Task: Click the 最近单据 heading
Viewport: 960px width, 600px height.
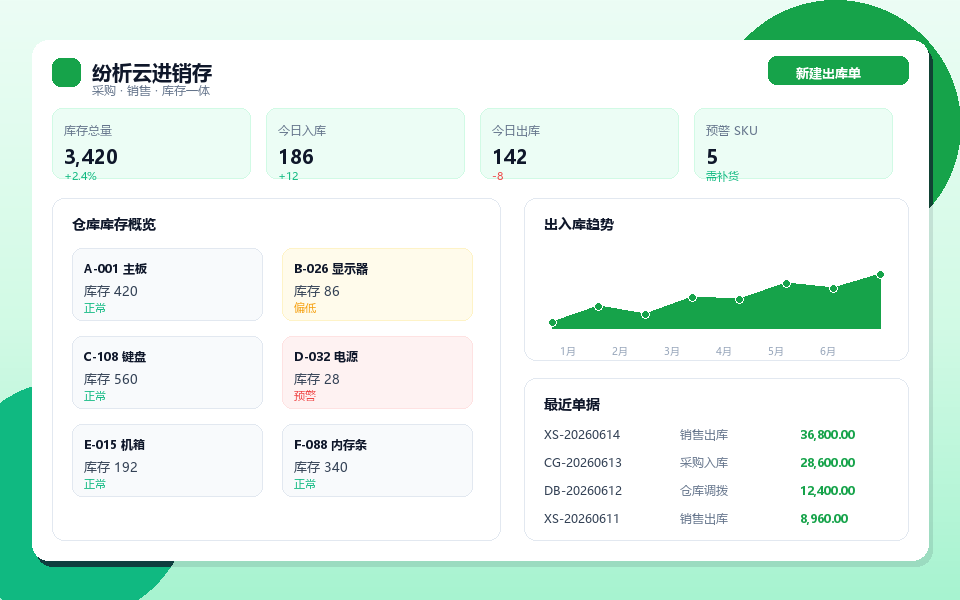Action: pos(572,405)
